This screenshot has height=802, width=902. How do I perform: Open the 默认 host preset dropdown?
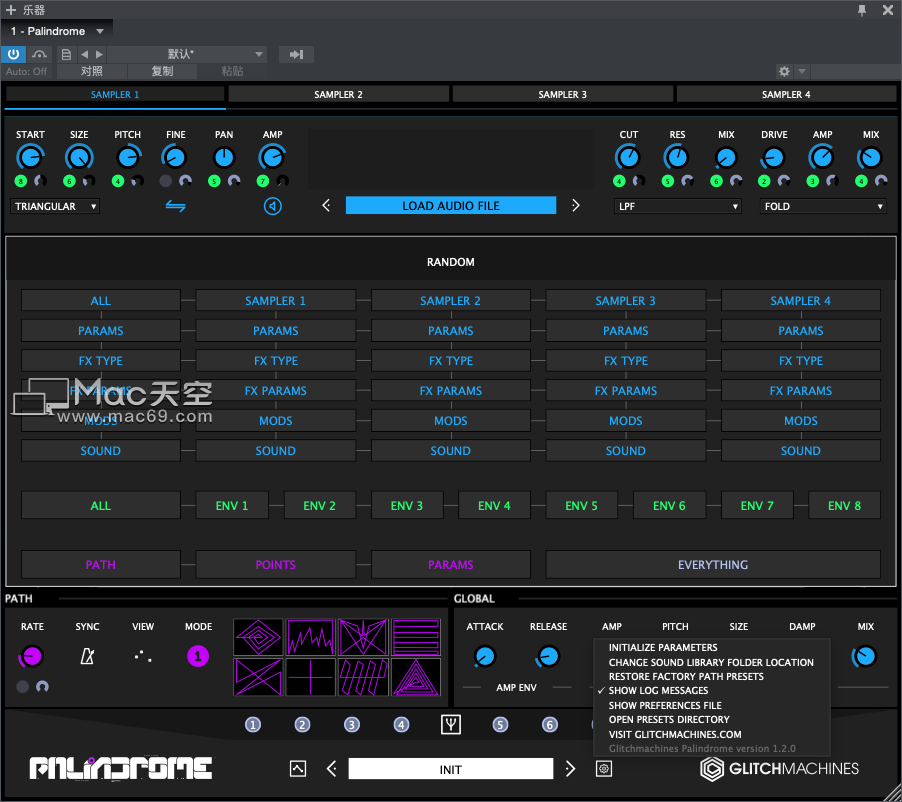tap(187, 54)
